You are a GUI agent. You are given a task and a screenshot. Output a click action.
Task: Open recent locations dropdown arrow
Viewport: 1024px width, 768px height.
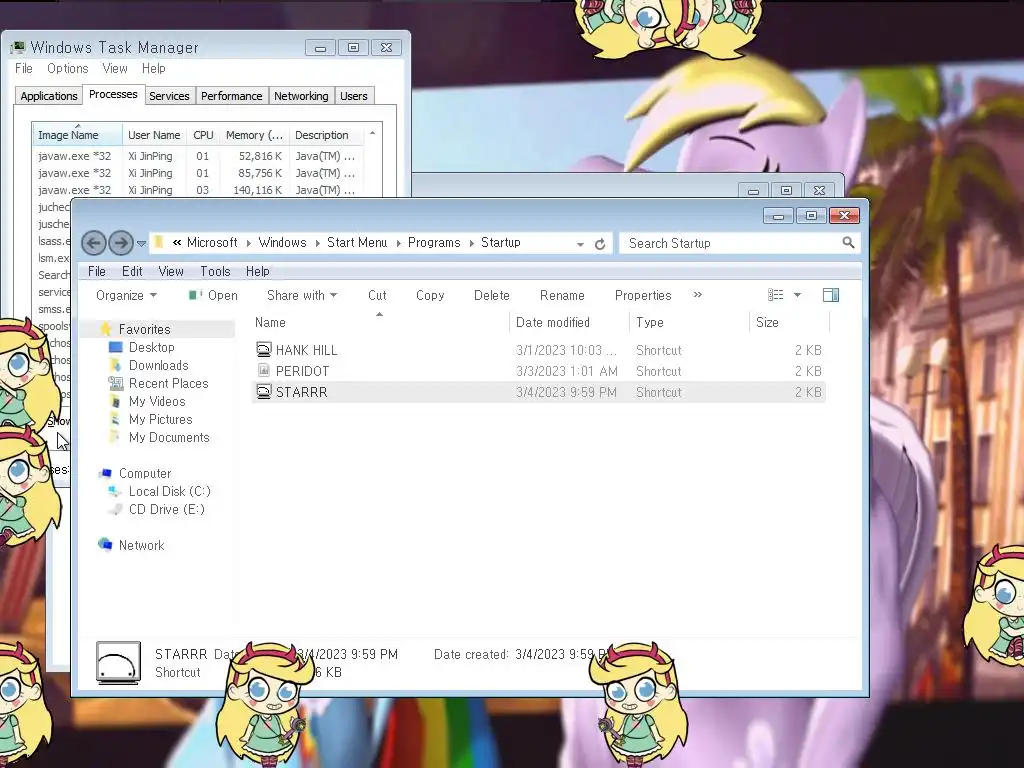[141, 244]
